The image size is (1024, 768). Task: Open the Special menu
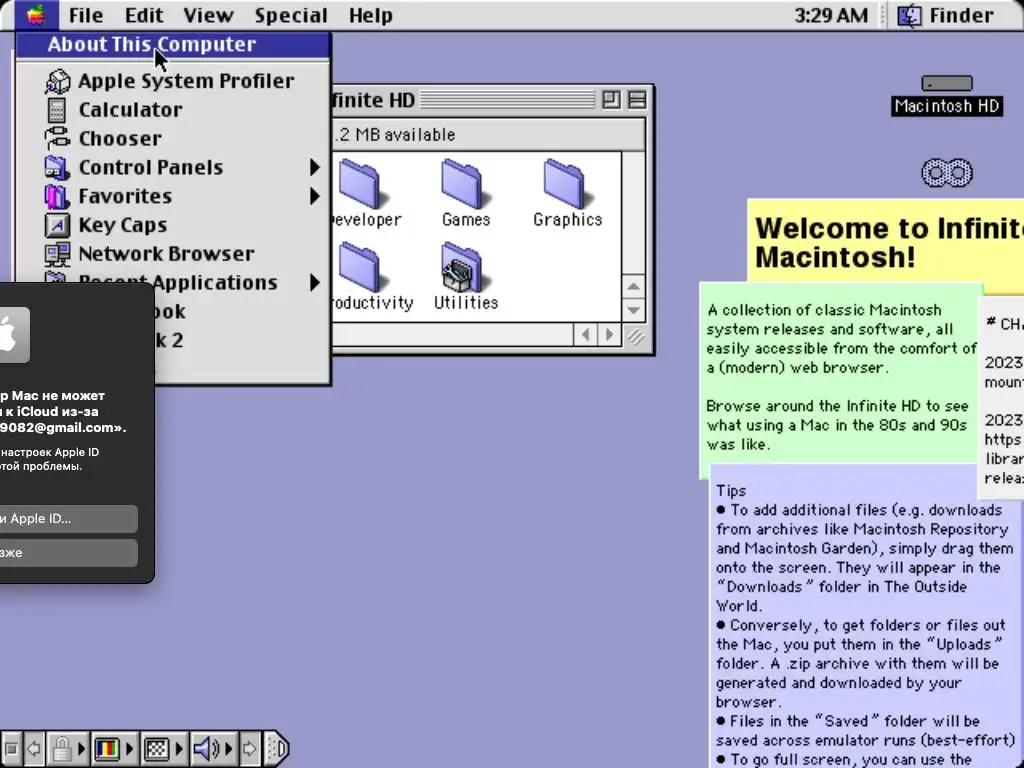pos(291,15)
